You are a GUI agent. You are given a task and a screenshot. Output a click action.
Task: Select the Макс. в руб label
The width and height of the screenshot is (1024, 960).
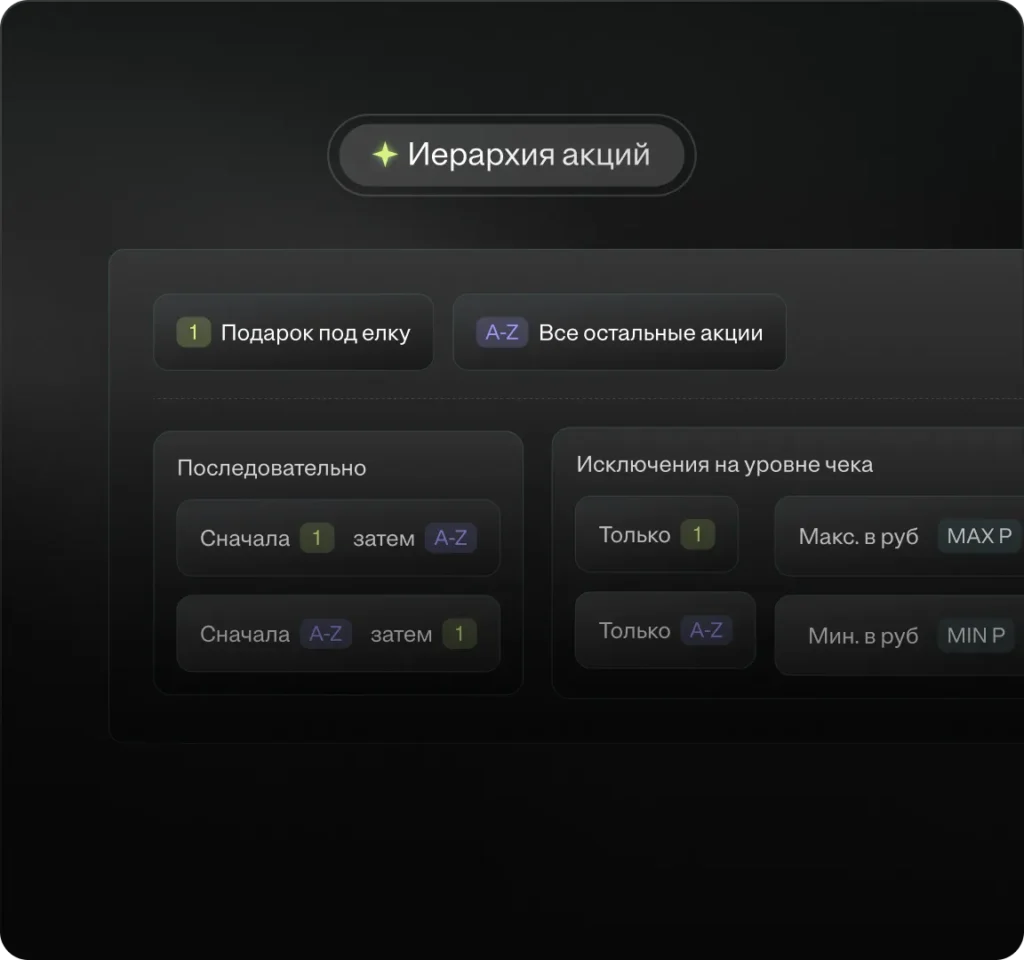pyautogui.click(x=858, y=537)
